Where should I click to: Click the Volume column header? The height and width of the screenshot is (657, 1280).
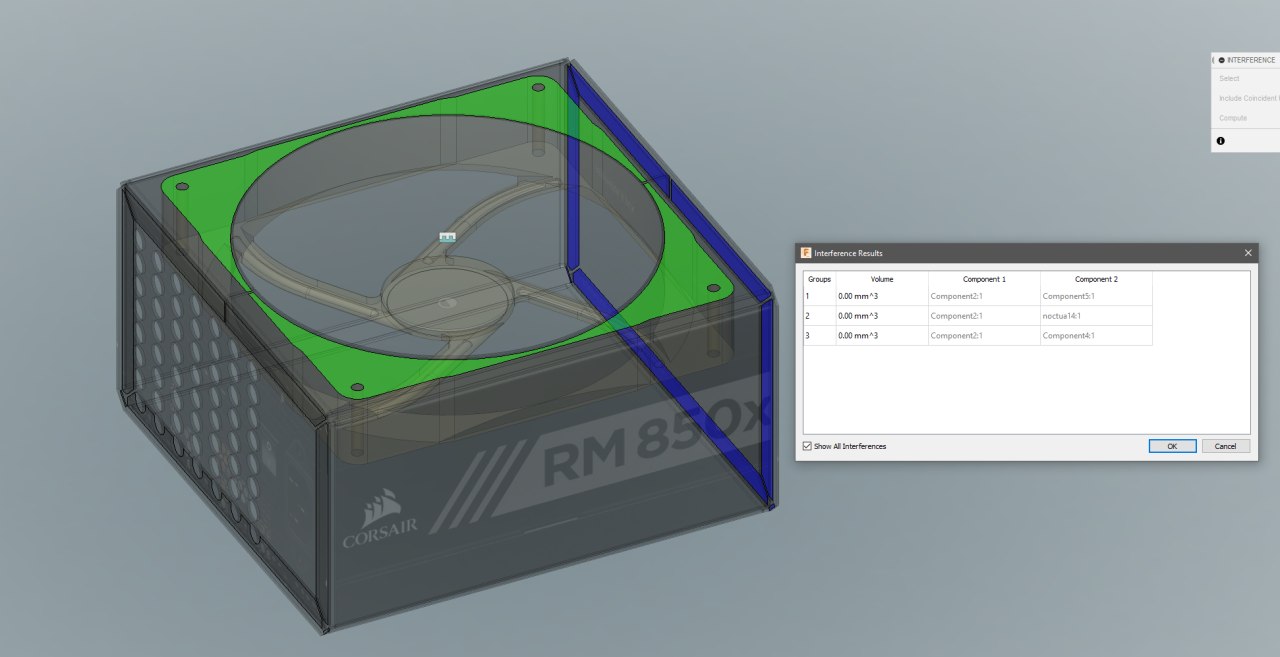882,279
